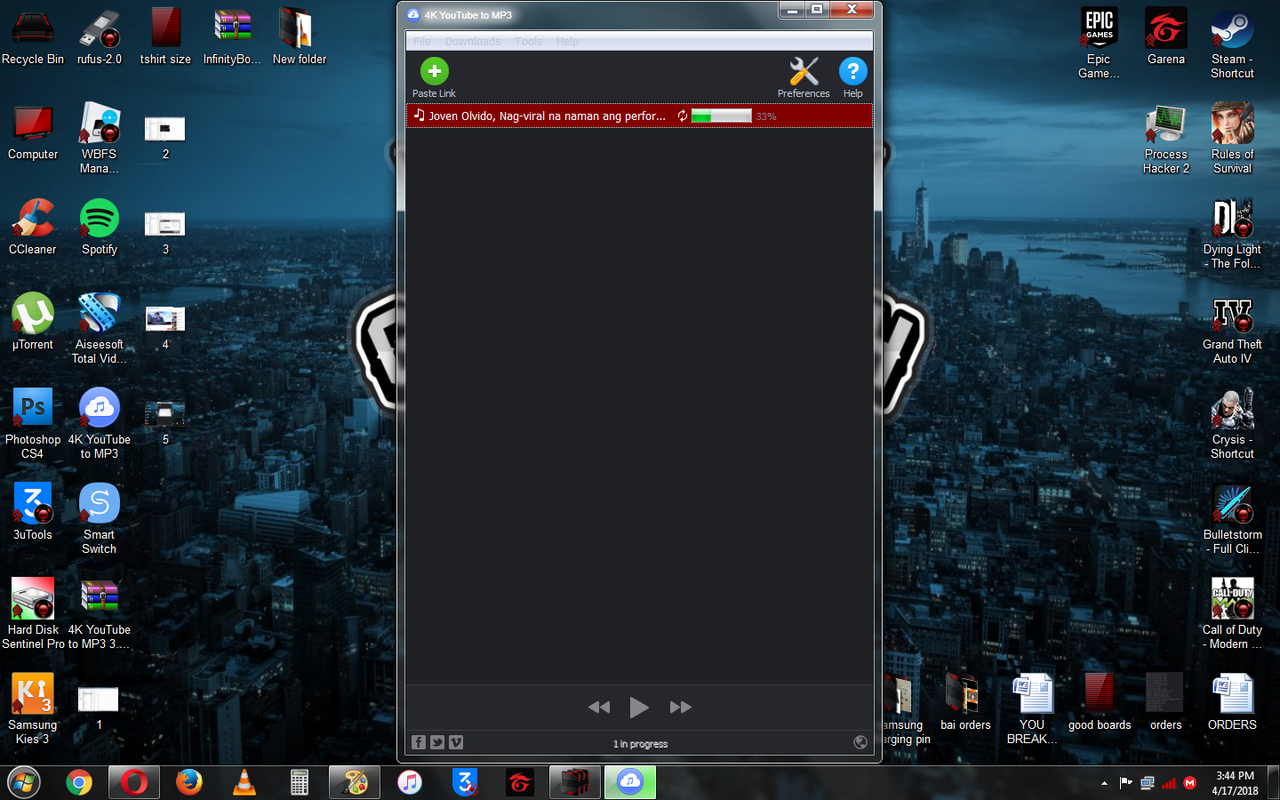
Task: Select the 3uTools desktop icon
Action: coord(33,511)
